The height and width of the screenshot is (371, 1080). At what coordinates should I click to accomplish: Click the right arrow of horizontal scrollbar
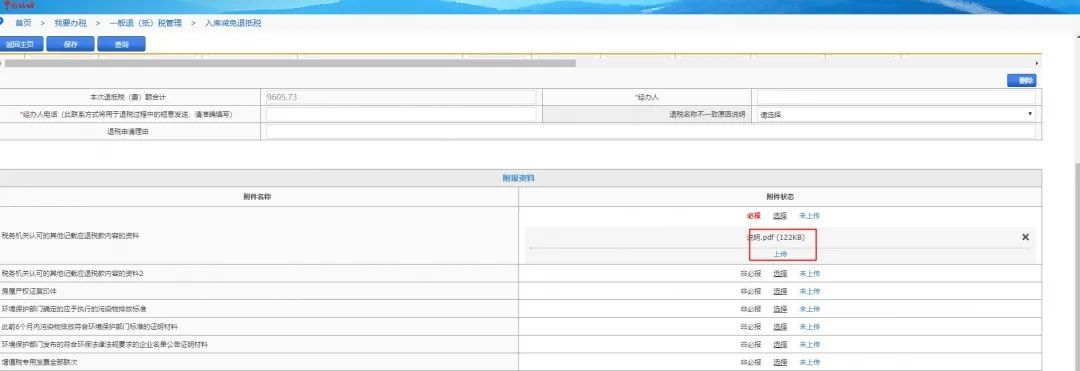1037,63
